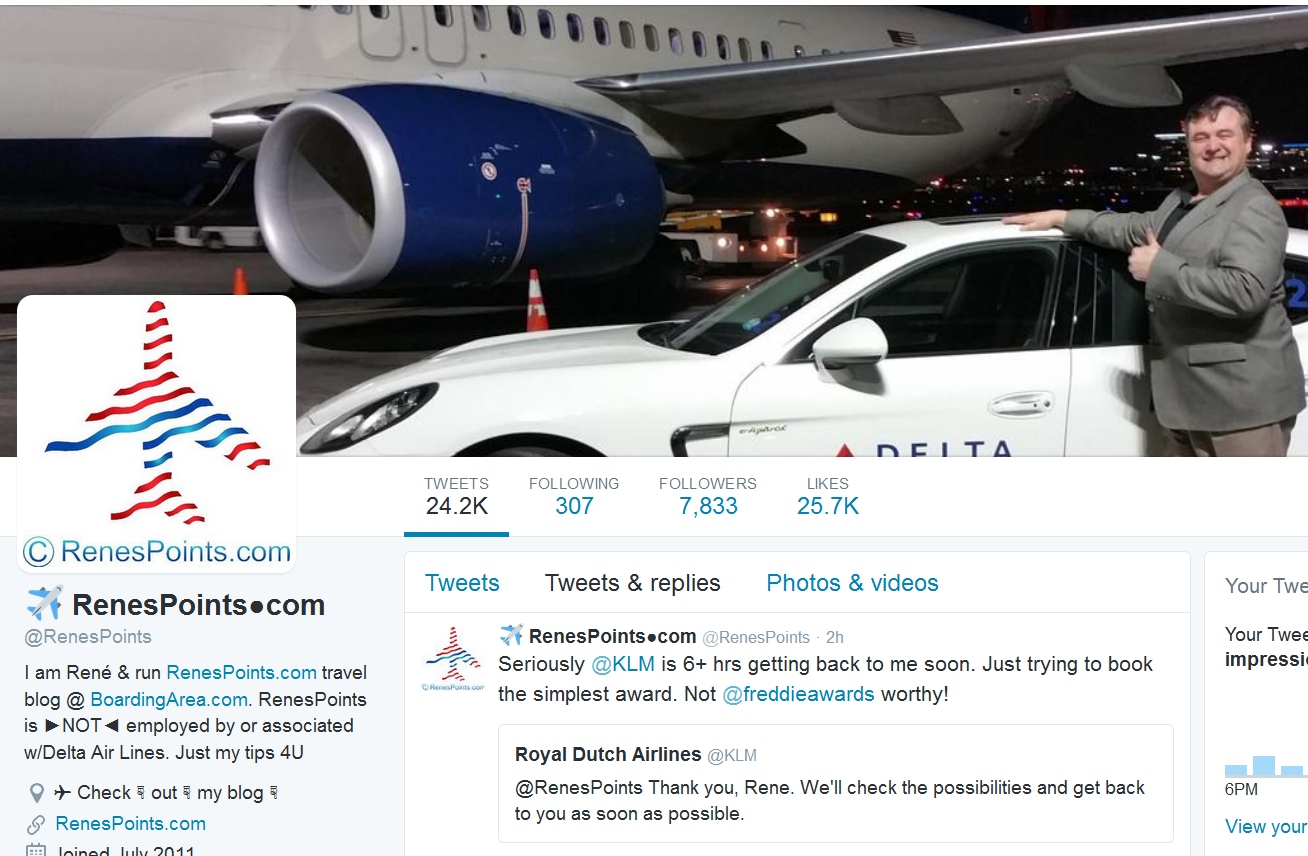This screenshot has width=1308, height=856.
Task: Click the location pin icon in bio
Action: pyautogui.click(x=37, y=793)
